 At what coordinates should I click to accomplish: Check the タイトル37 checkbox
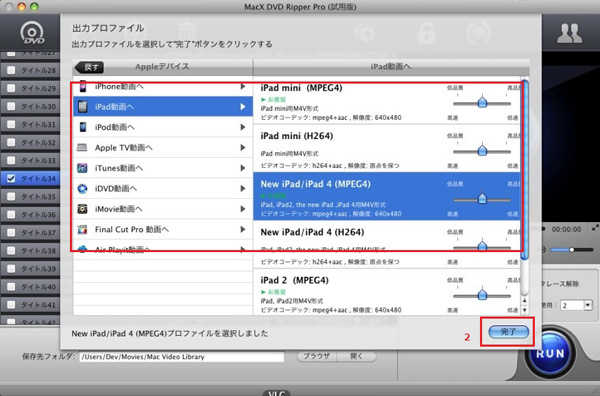click(x=11, y=232)
